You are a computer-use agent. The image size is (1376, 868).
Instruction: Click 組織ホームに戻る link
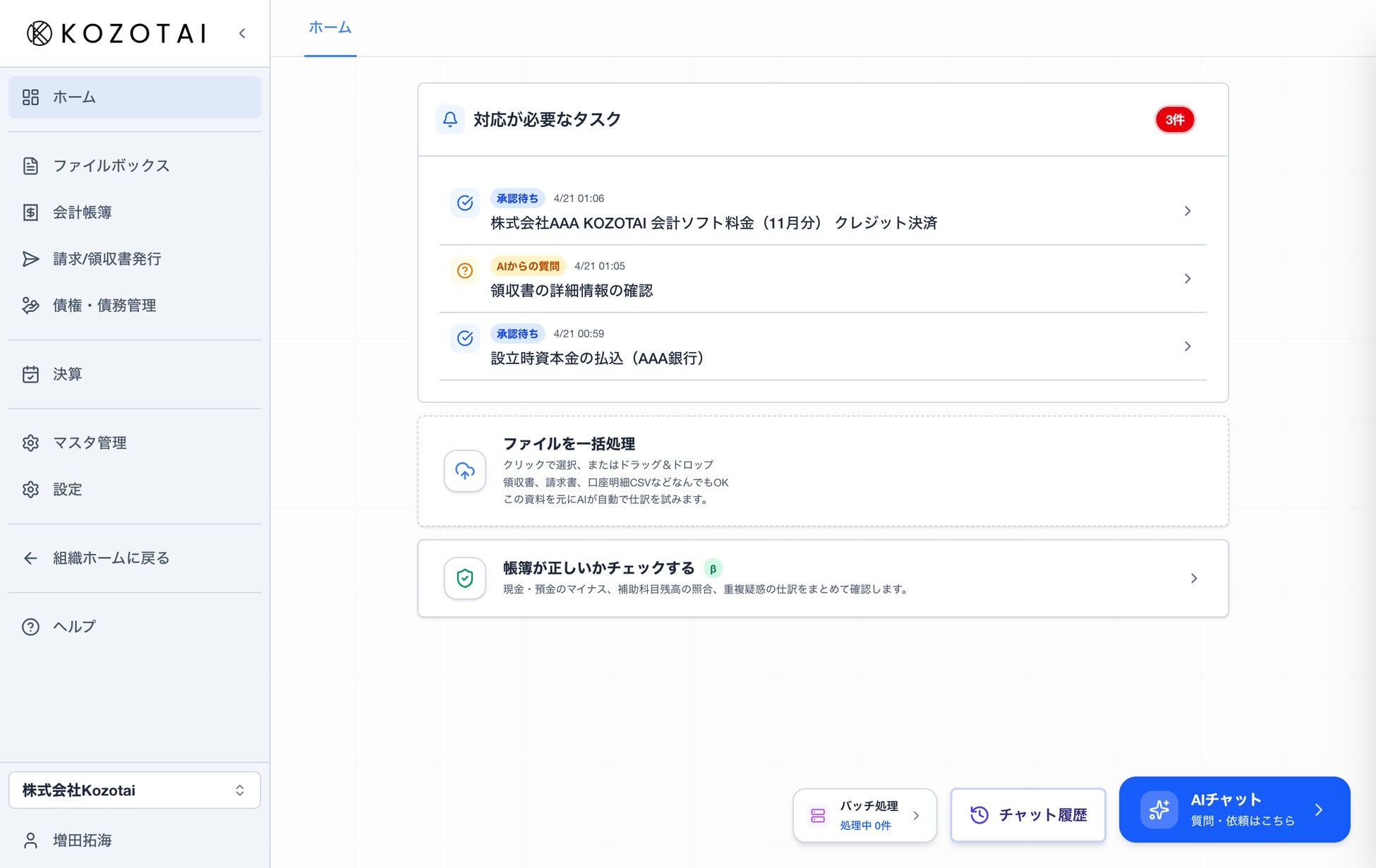tap(111, 558)
